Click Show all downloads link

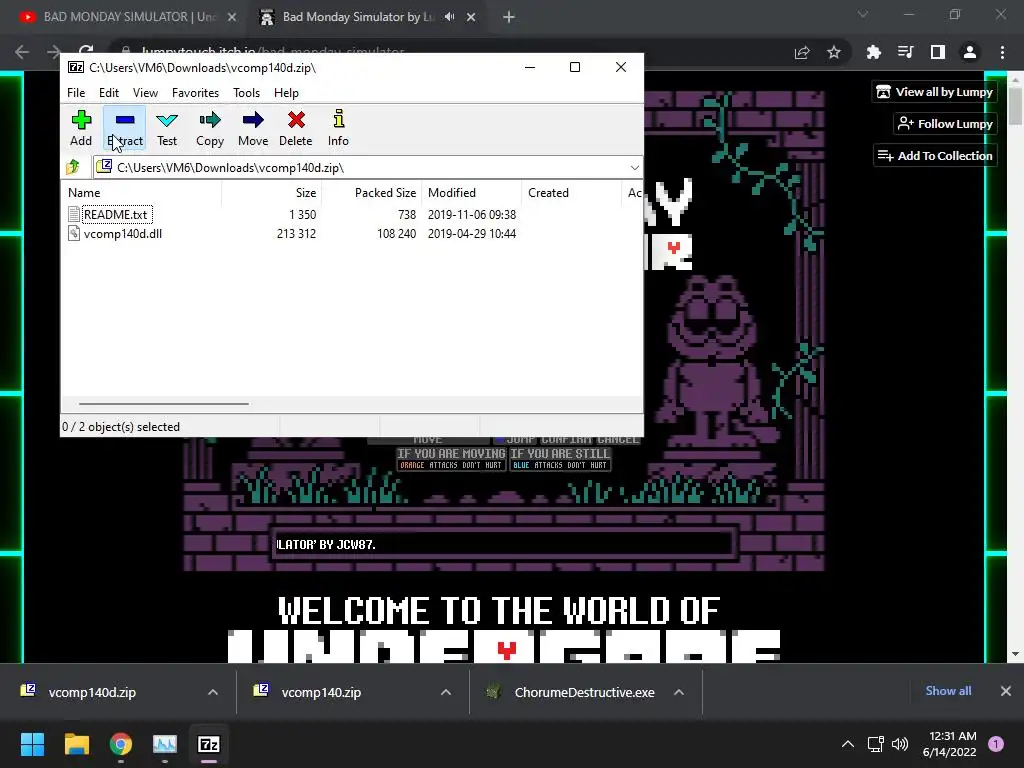click(x=948, y=691)
